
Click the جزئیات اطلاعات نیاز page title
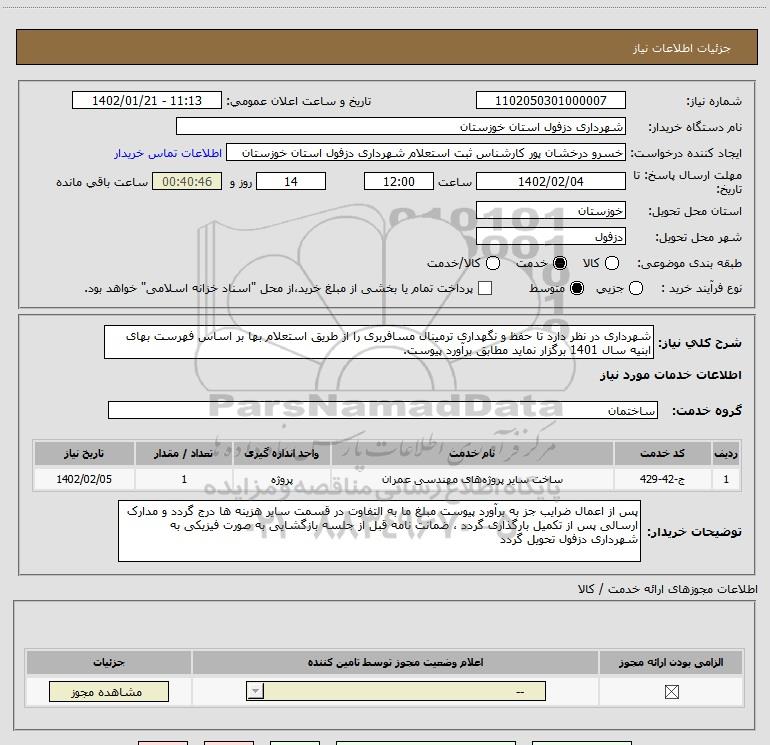(682, 48)
